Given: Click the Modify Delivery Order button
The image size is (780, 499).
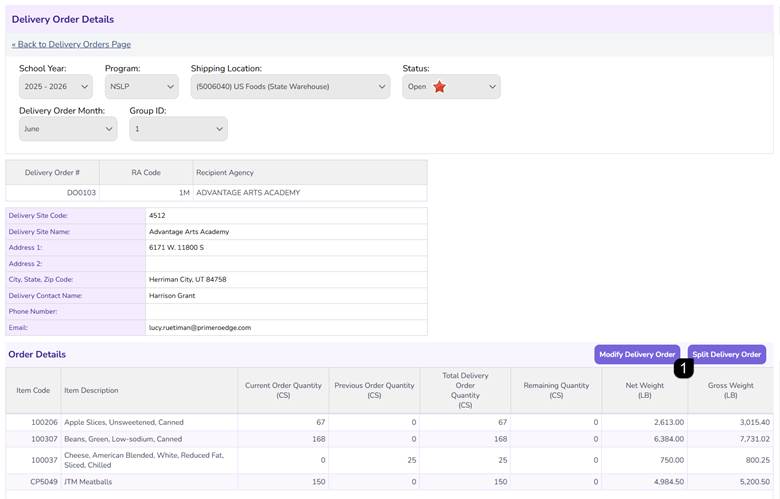Looking at the screenshot, I should pyautogui.click(x=637, y=354).
